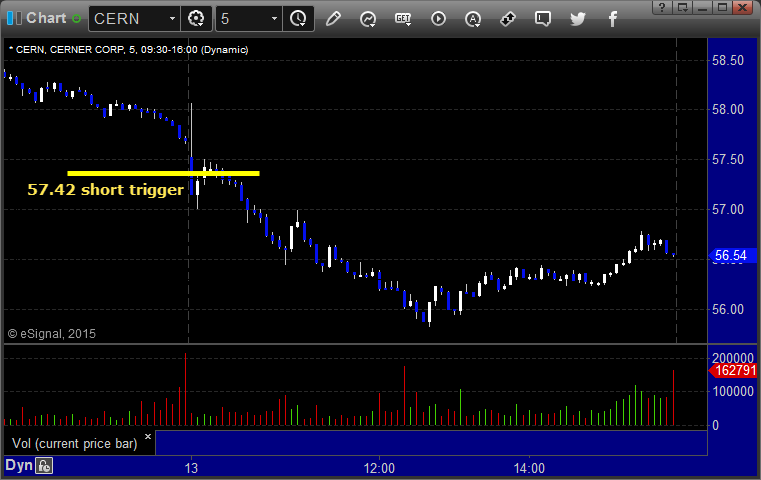Screen dimensions: 761x480
Task: Click the 56.54 current price marker
Action: (731, 255)
